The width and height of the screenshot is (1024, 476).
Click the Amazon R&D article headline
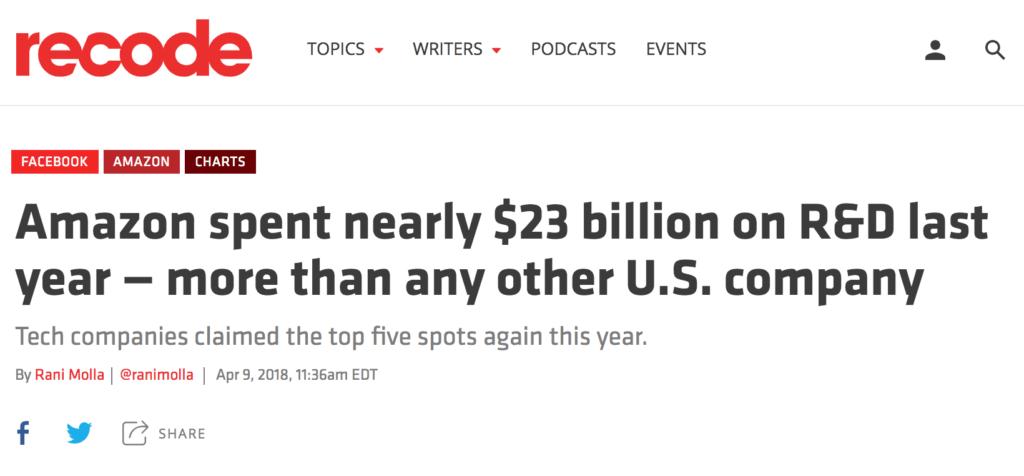502,249
